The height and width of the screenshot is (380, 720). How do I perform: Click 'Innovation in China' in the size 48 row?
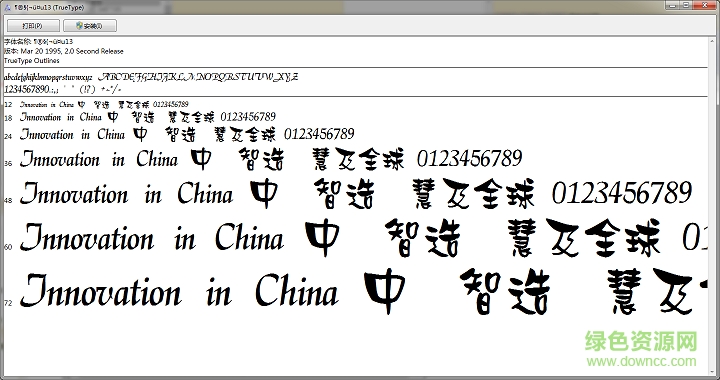click(127, 193)
